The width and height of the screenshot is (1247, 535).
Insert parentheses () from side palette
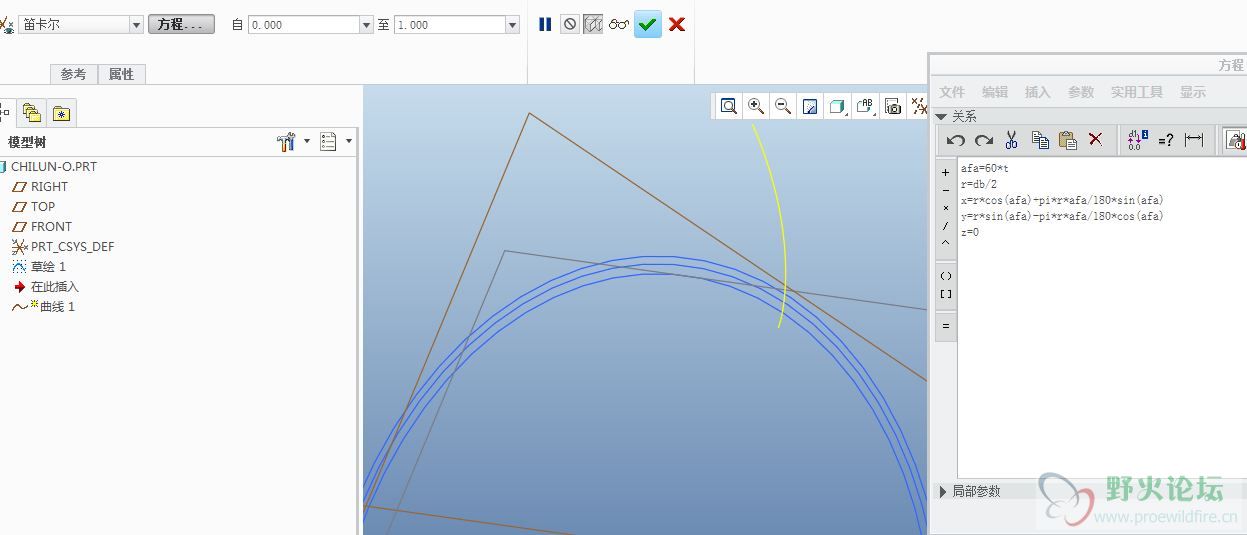(x=946, y=276)
